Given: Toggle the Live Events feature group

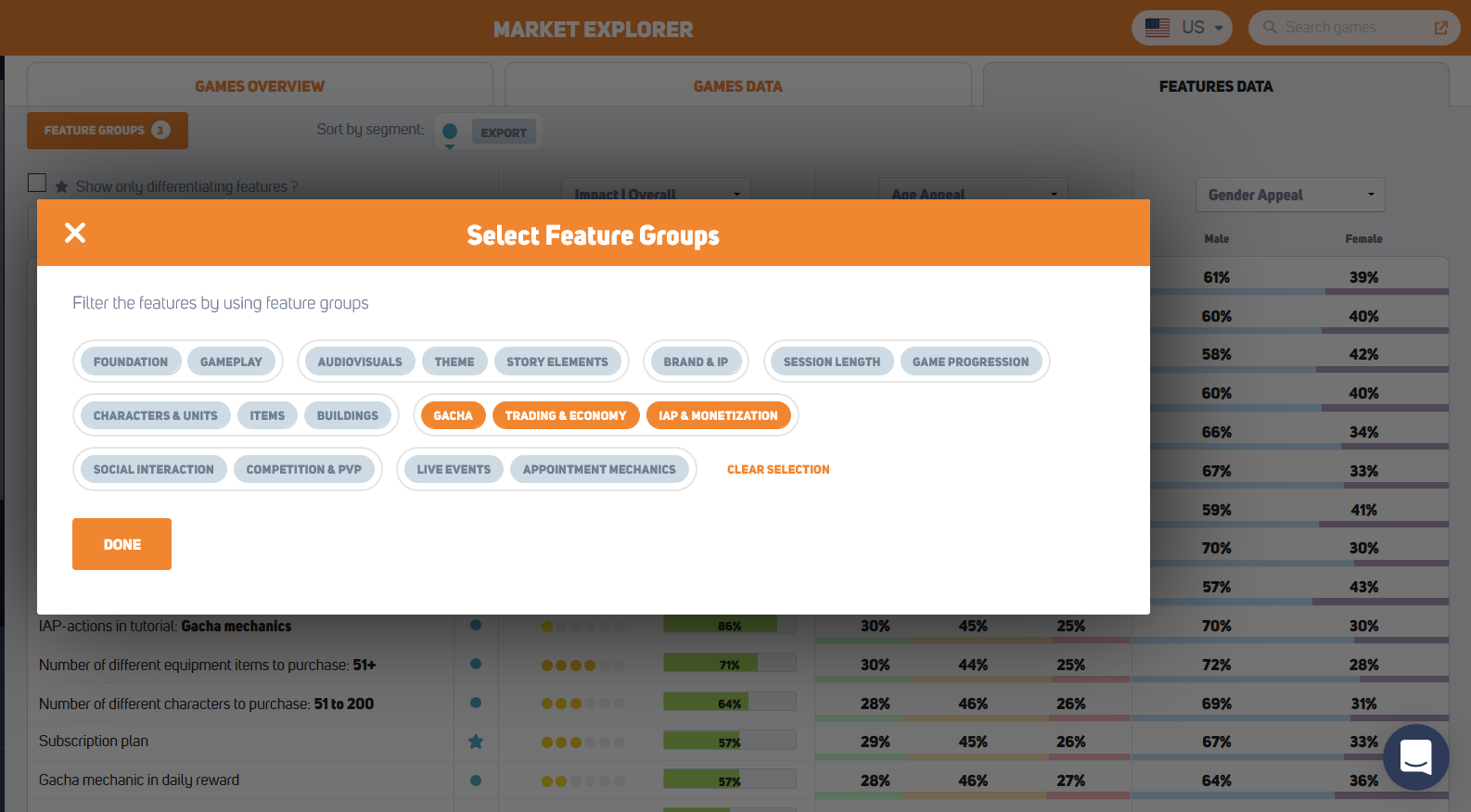Looking at the screenshot, I should pyautogui.click(x=454, y=469).
